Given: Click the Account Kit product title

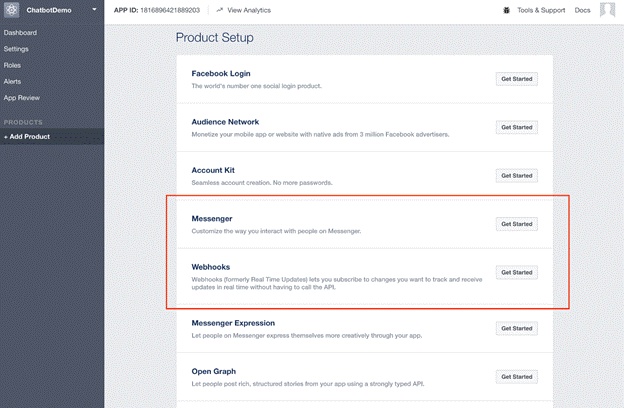Looking at the screenshot, I should 213,170.
